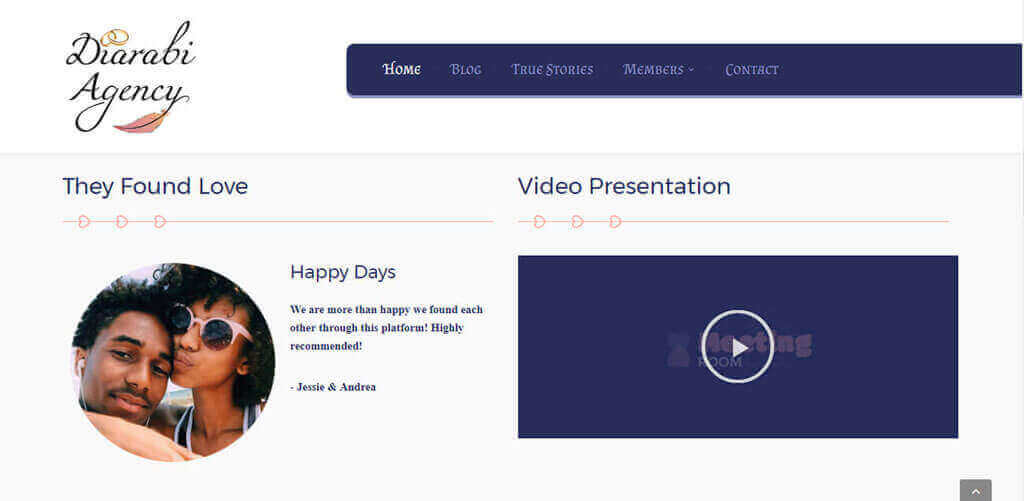Click first heart icon under Video Presentation

(539, 221)
